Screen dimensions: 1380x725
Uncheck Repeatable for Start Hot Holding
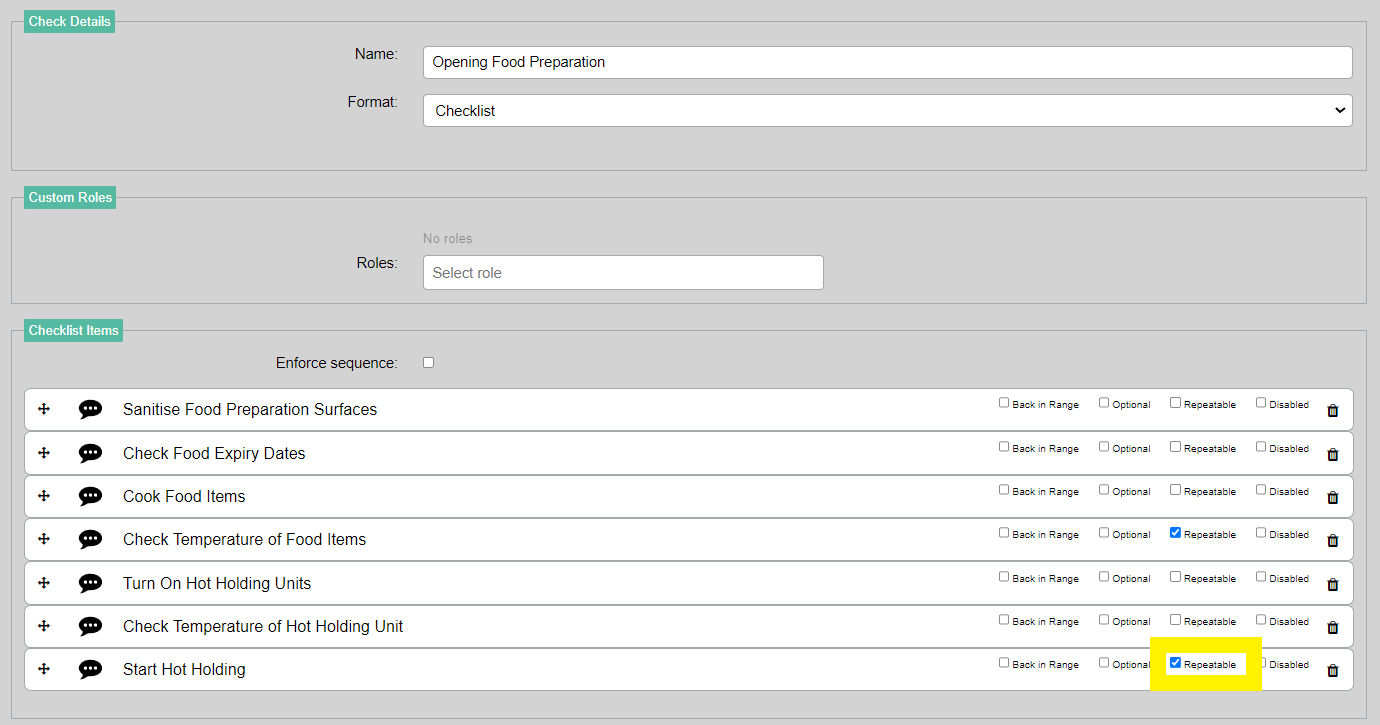click(x=1176, y=662)
